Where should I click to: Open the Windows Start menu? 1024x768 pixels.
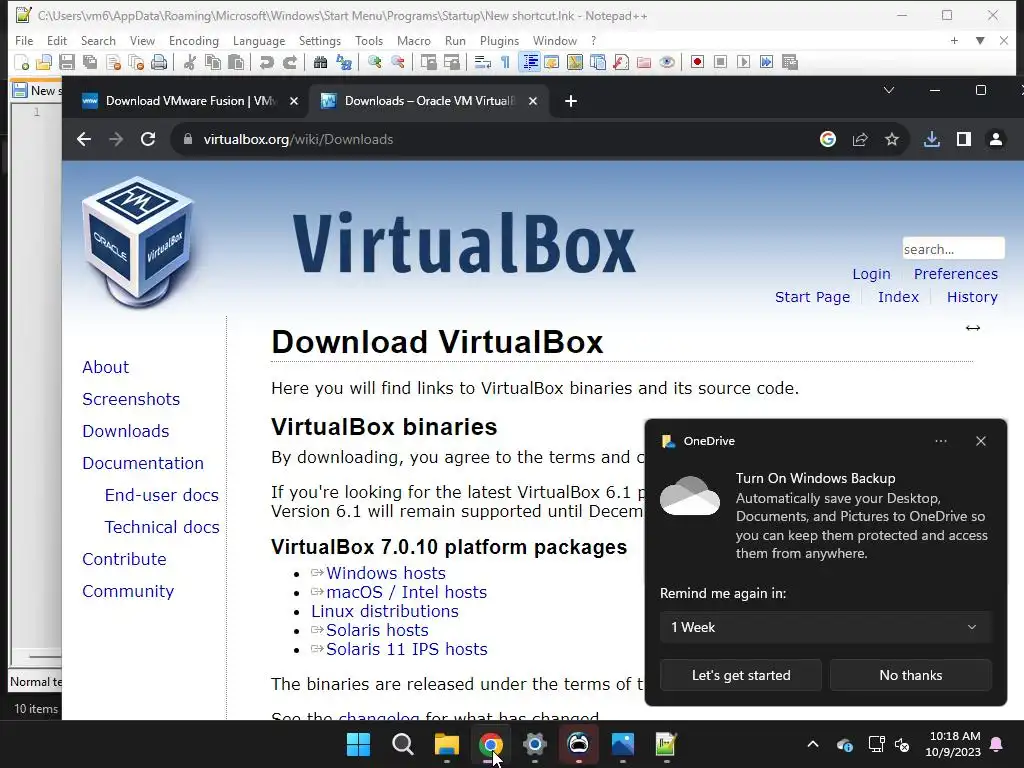click(358, 744)
